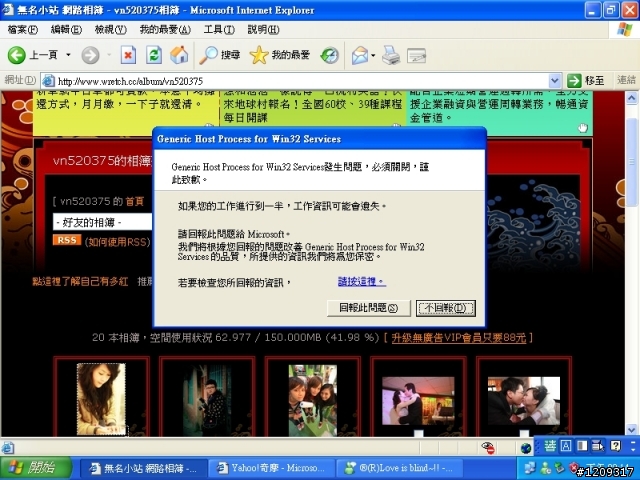Click the 點這裡了解自己有多紅 link
640x480 pixels.
tap(80, 282)
